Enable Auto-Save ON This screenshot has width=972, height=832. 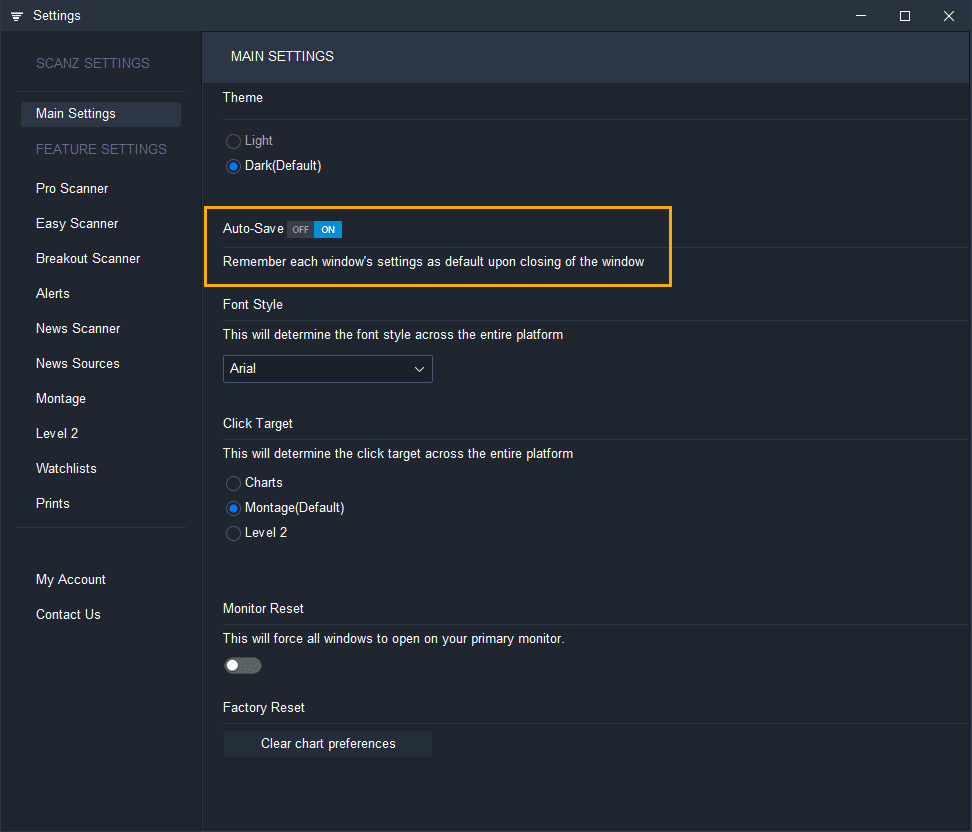(x=327, y=229)
